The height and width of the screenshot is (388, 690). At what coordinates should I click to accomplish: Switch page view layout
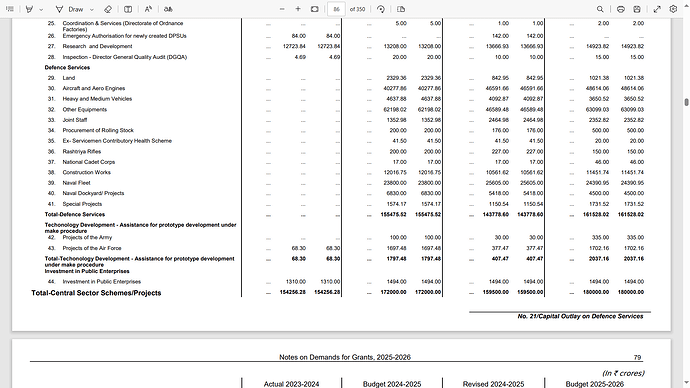point(401,9)
